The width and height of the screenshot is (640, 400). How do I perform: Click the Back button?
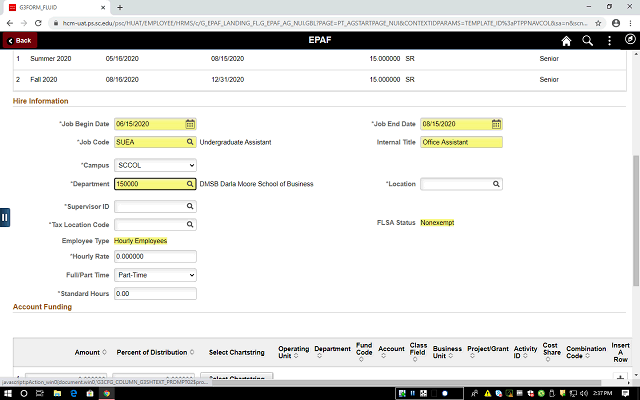[x=19, y=41]
